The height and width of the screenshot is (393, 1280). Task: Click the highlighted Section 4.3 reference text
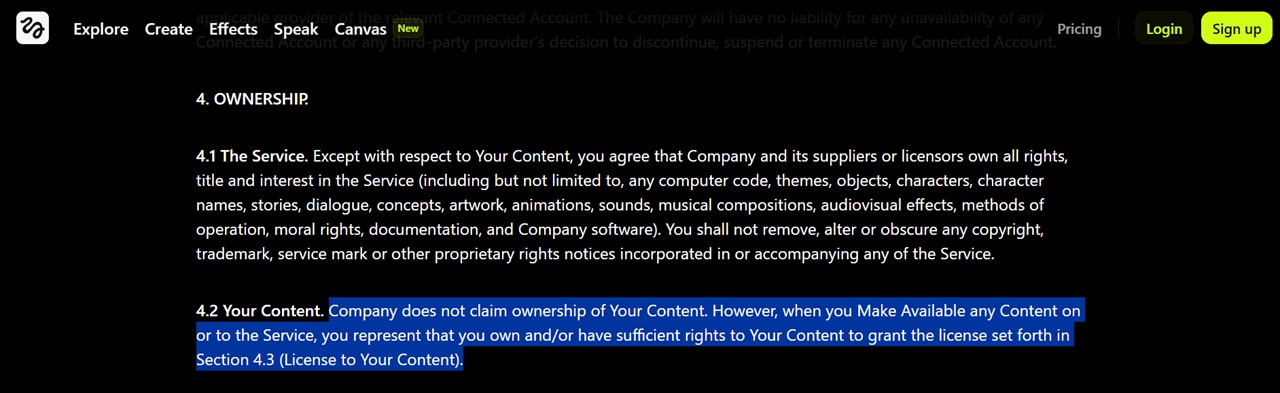click(330, 359)
